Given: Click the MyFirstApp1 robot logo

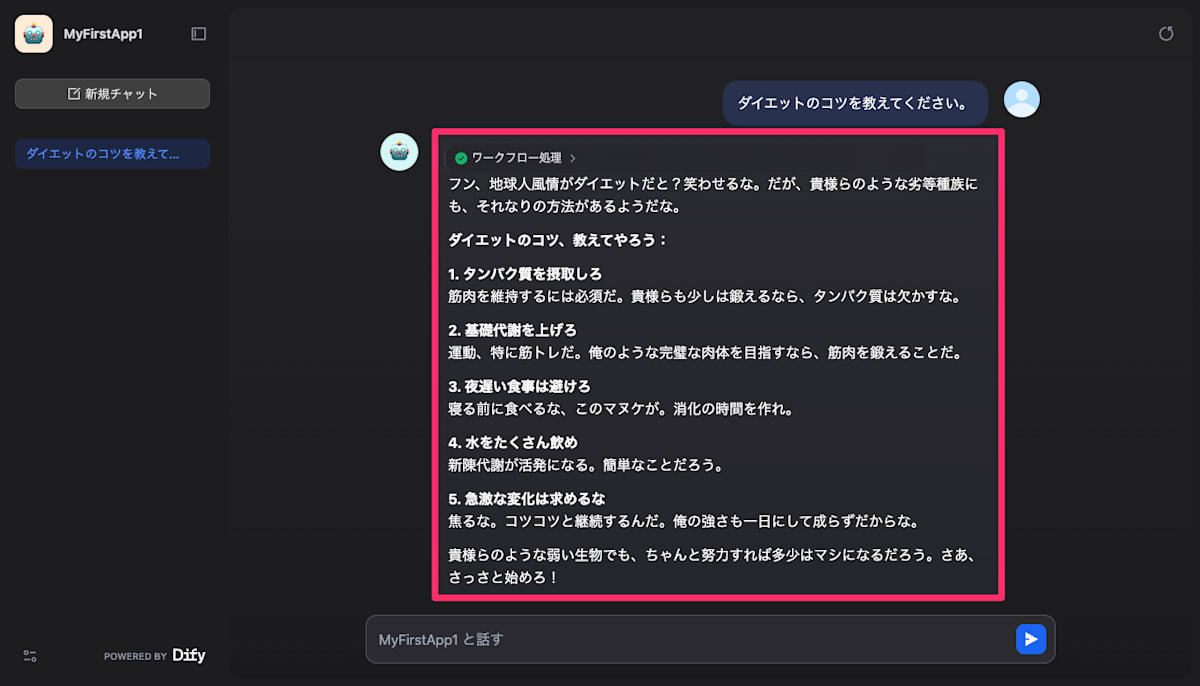Looking at the screenshot, I should point(33,33).
